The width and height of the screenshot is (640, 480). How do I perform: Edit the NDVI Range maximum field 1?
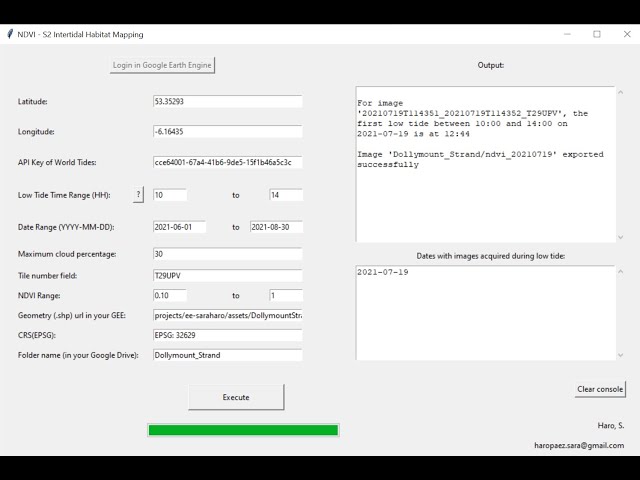pos(286,295)
